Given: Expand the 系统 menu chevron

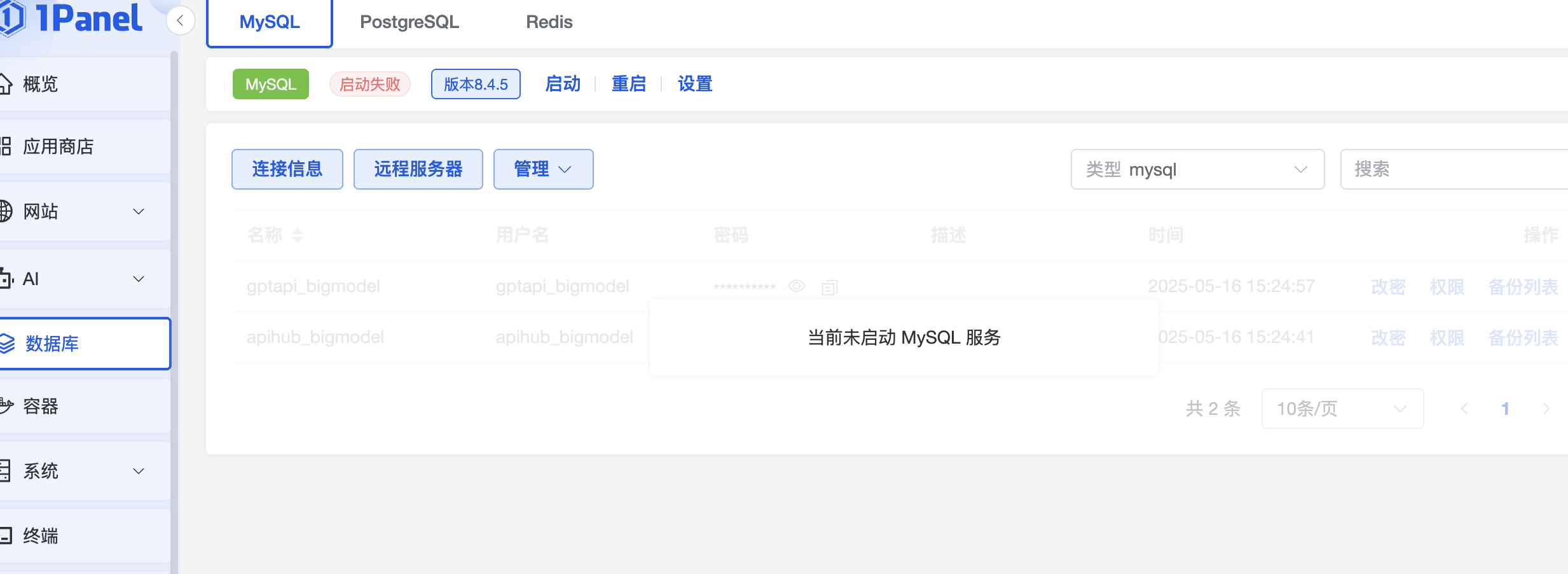Looking at the screenshot, I should point(139,471).
